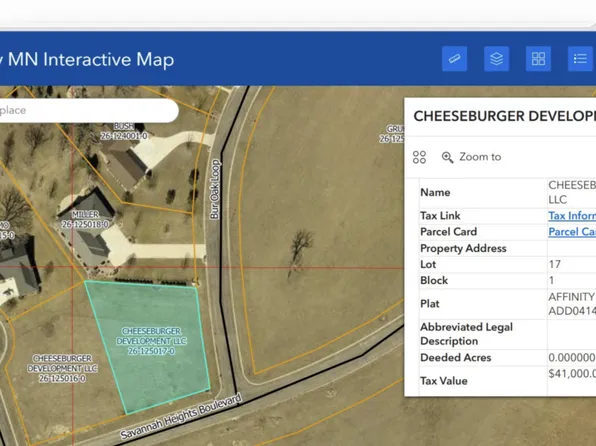Click the Bur Oak Loop road label
This screenshot has width=596, height=446.
click(215, 189)
